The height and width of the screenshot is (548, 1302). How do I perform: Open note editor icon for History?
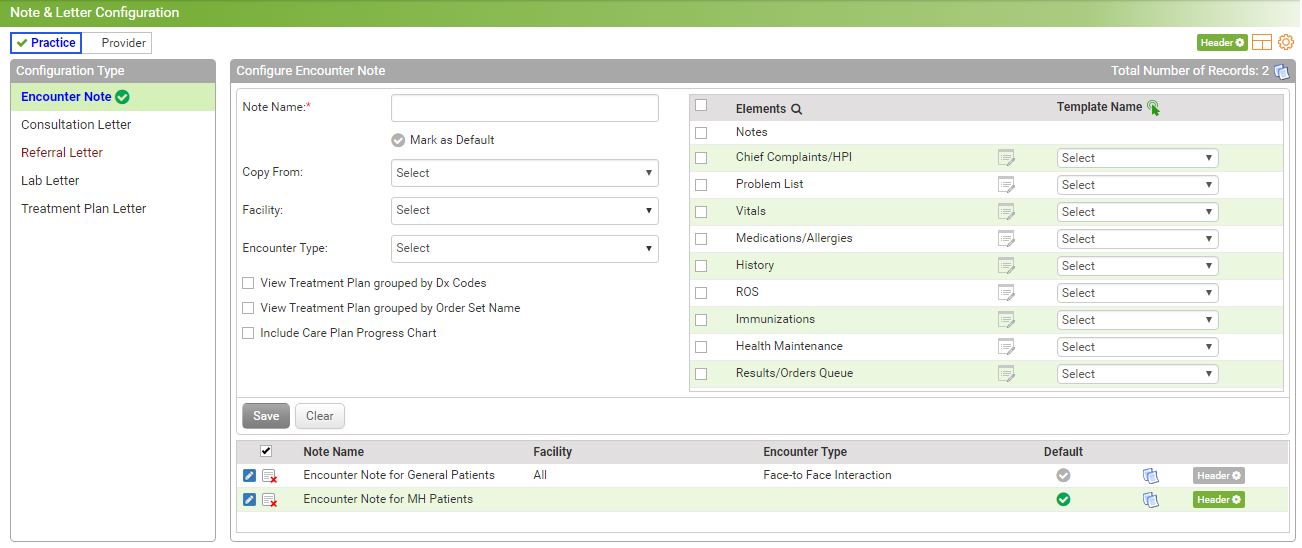[x=1006, y=266]
